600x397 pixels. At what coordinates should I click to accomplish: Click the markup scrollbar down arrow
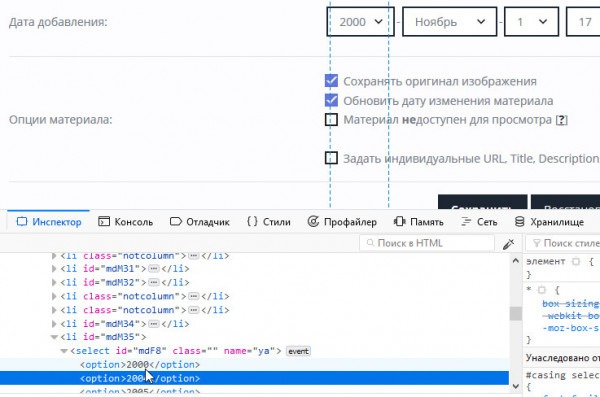[515, 386]
